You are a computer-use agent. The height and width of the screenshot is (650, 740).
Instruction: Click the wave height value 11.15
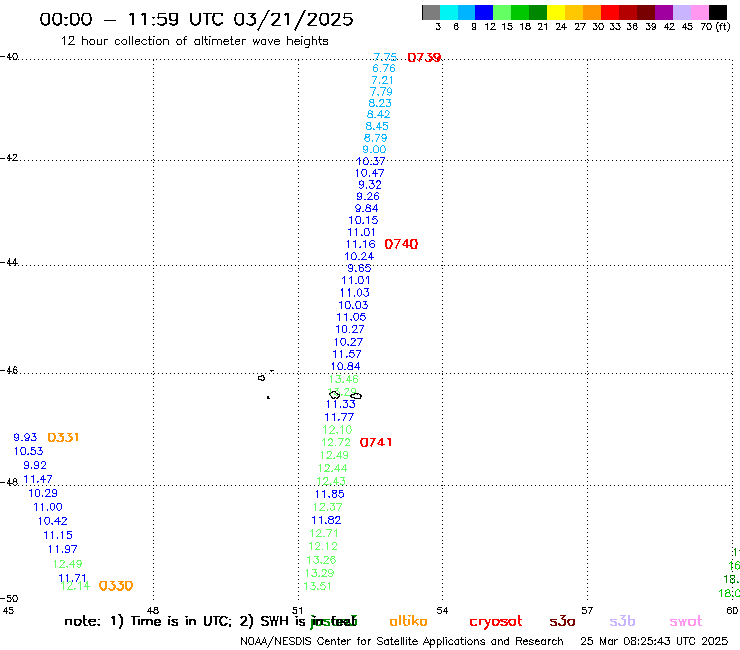pyautogui.click(x=59, y=535)
